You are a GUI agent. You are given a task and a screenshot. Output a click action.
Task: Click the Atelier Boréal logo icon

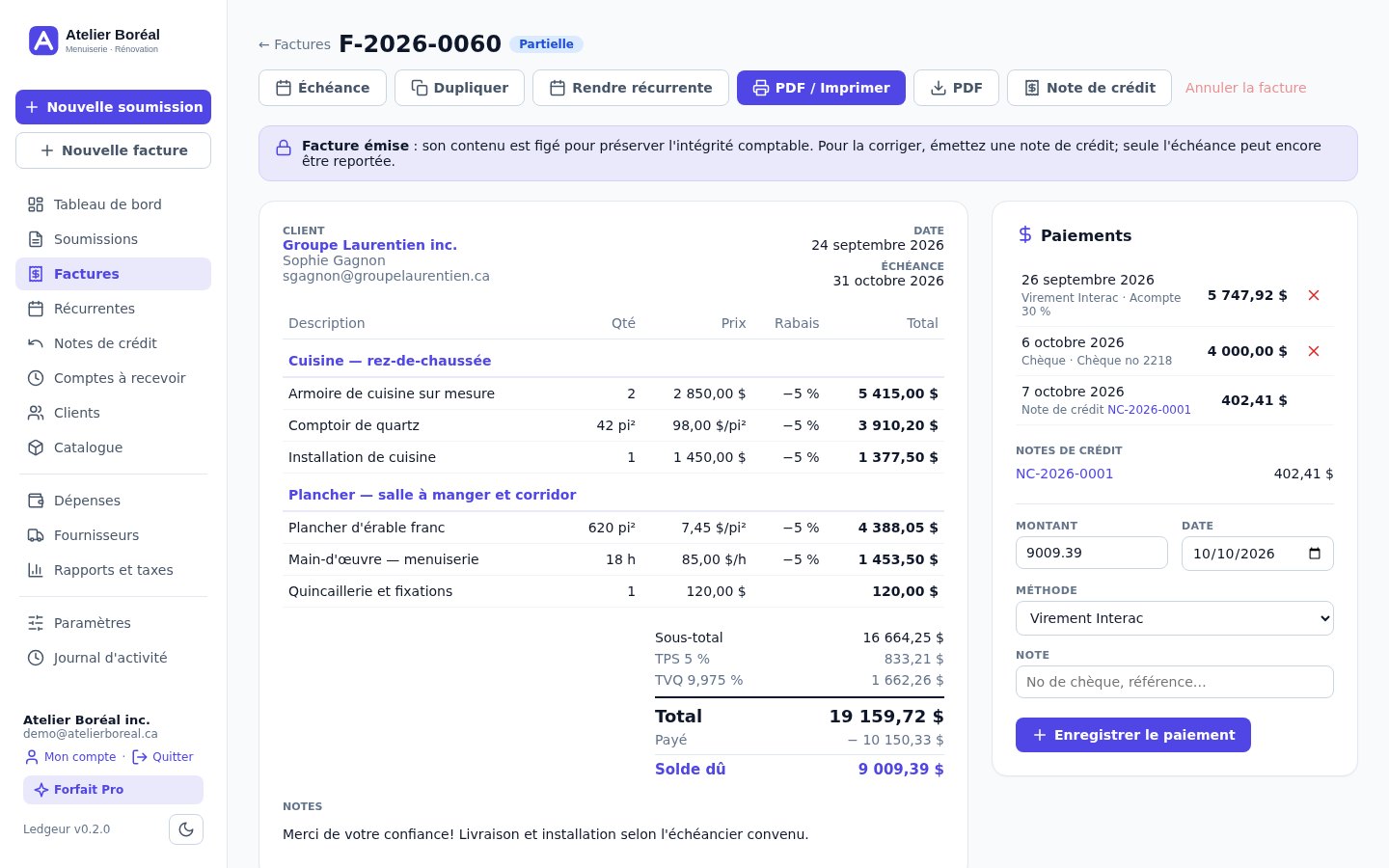[43, 41]
